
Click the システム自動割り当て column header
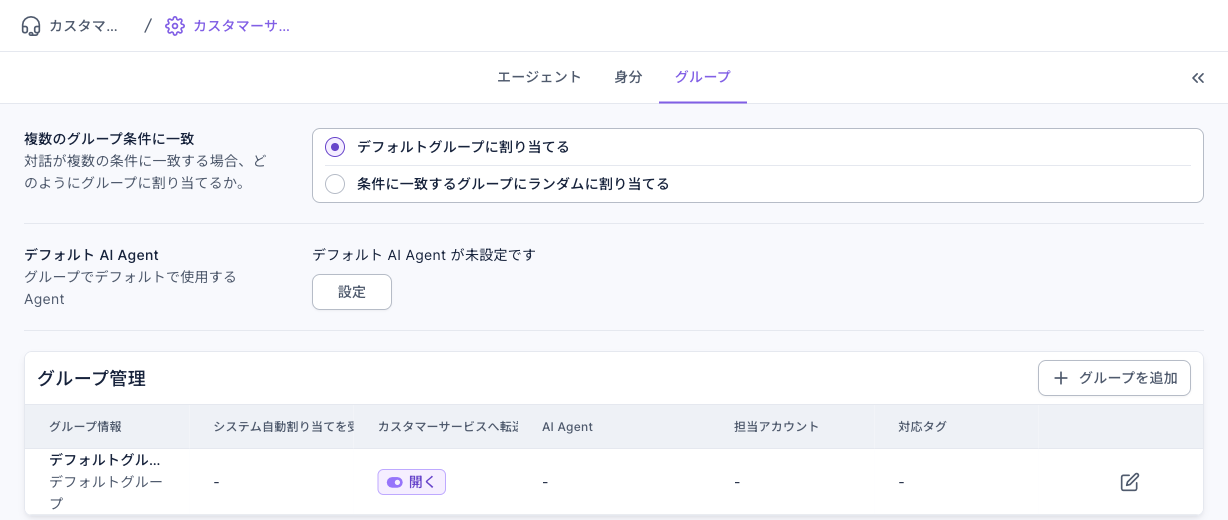[284, 427]
